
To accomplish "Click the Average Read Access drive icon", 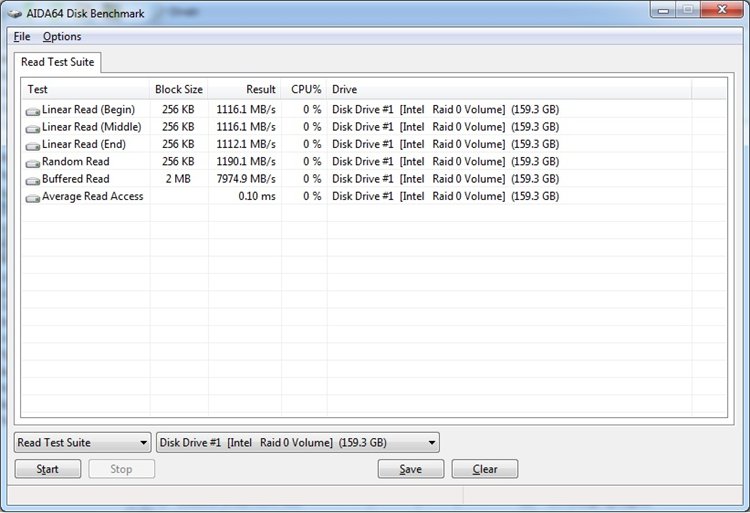I will pos(33,198).
